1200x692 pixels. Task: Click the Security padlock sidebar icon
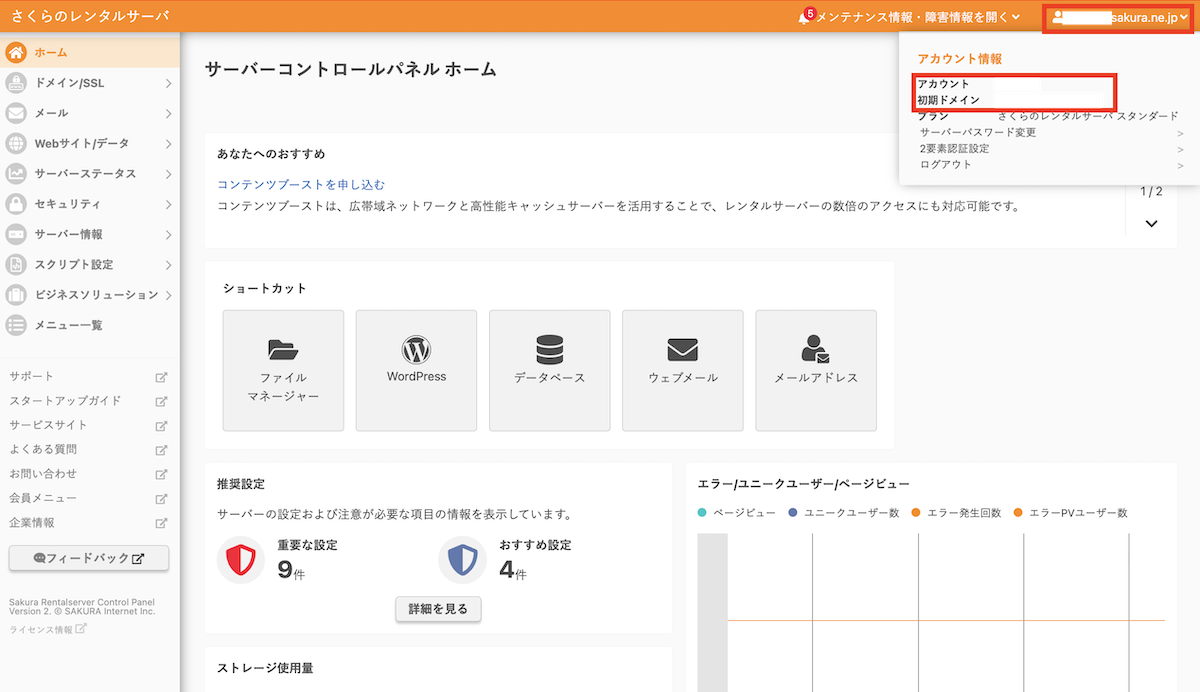pyautogui.click(x=16, y=204)
